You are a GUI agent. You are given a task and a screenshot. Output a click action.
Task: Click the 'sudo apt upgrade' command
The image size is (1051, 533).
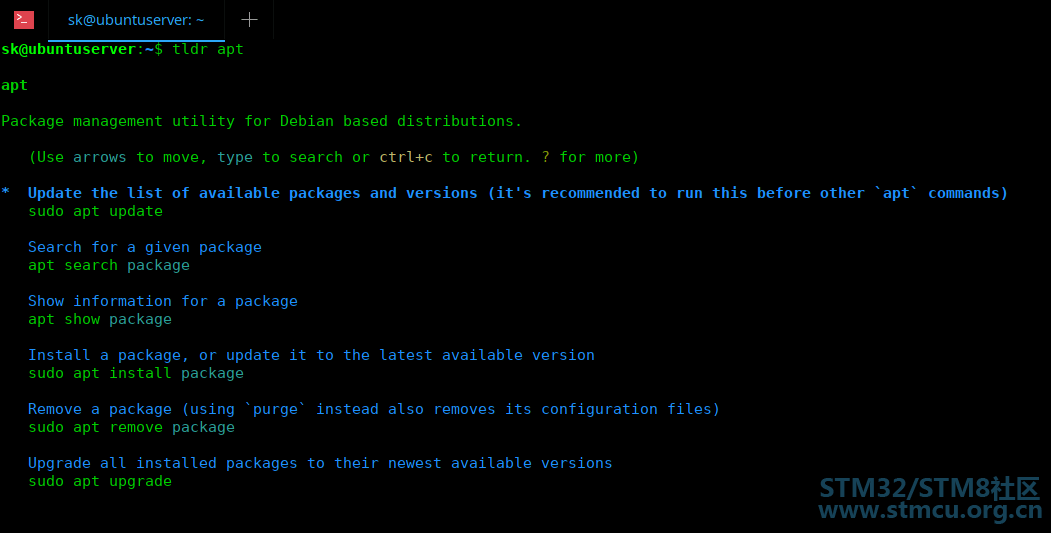coord(100,481)
